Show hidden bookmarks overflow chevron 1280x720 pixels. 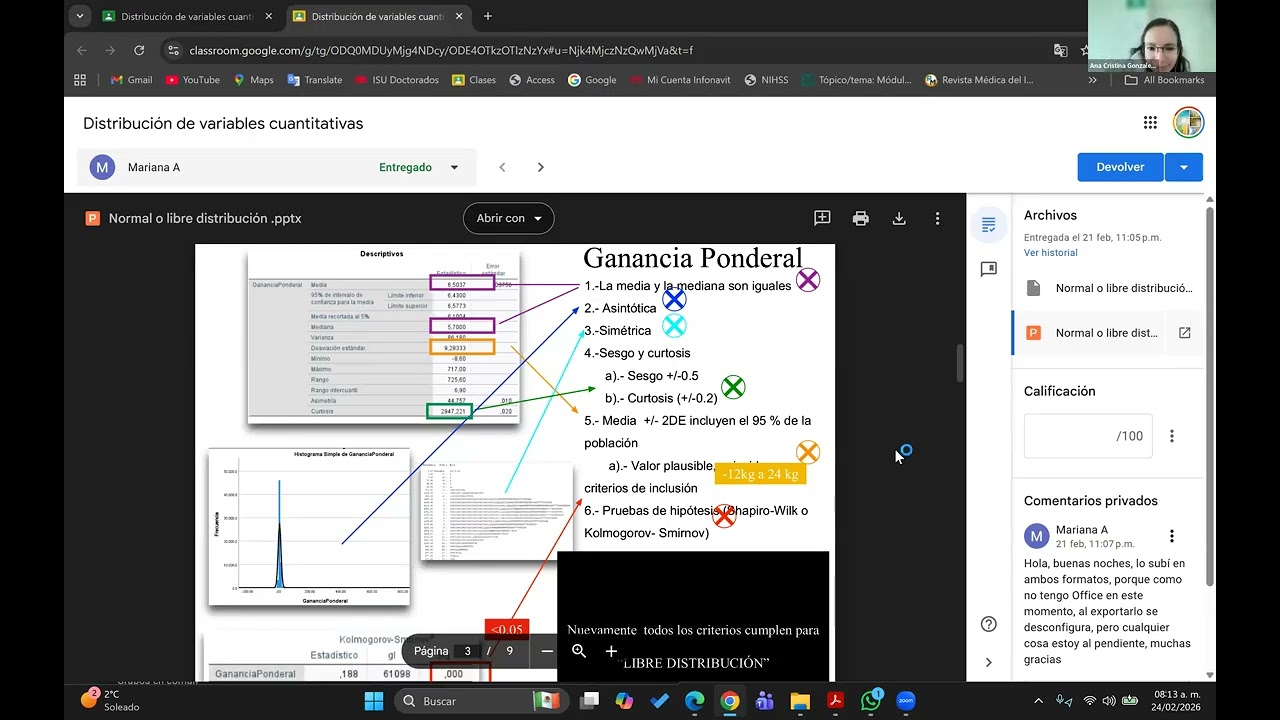[1092, 80]
